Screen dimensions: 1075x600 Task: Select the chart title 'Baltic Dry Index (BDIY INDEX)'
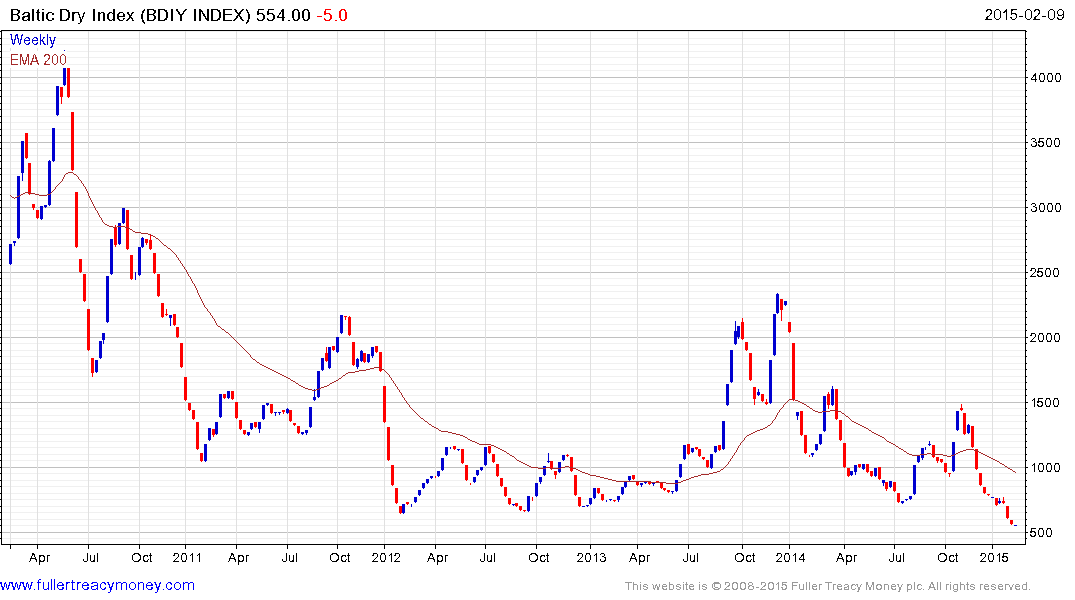pyautogui.click(x=130, y=15)
